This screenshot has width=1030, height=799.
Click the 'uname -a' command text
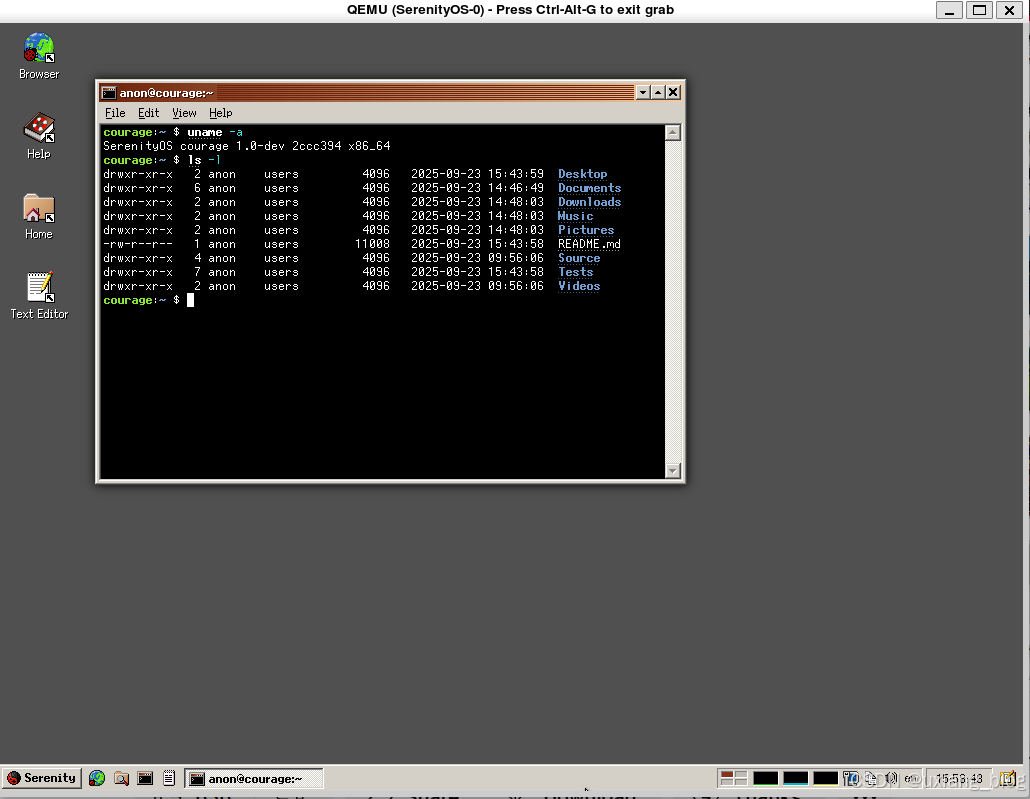[215, 132]
